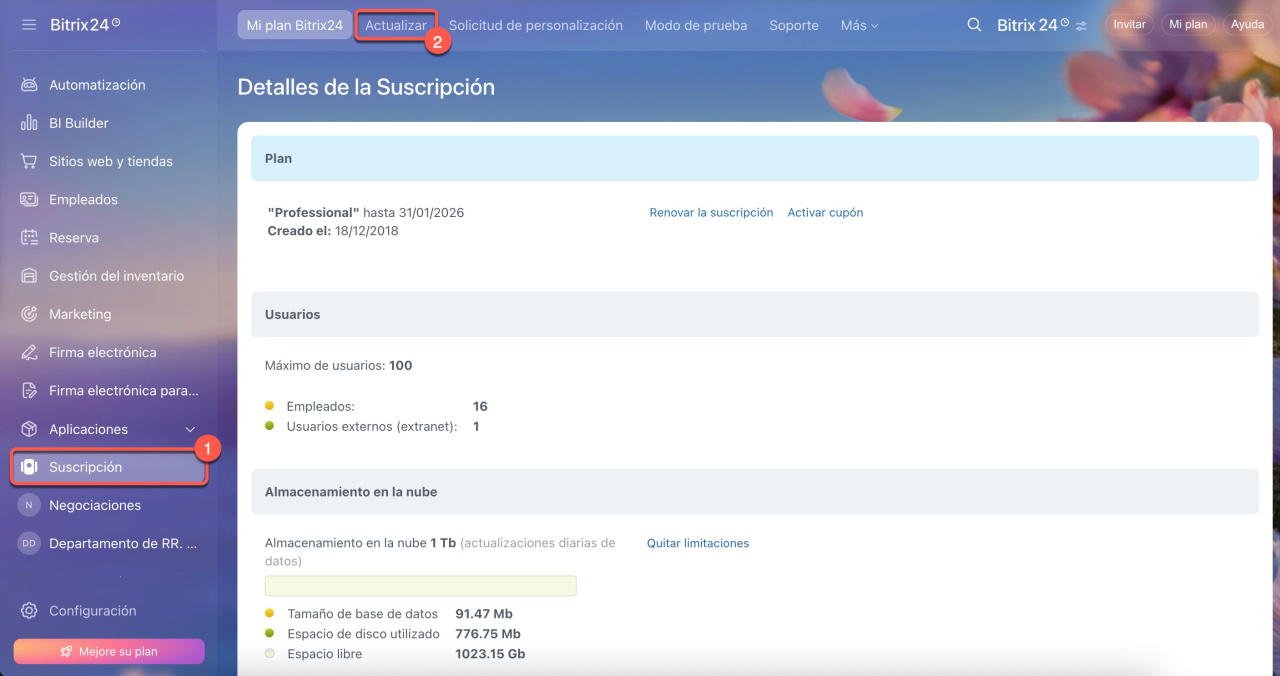Click the Gestión del inventario icon
The image size is (1280, 676).
pos(29,276)
